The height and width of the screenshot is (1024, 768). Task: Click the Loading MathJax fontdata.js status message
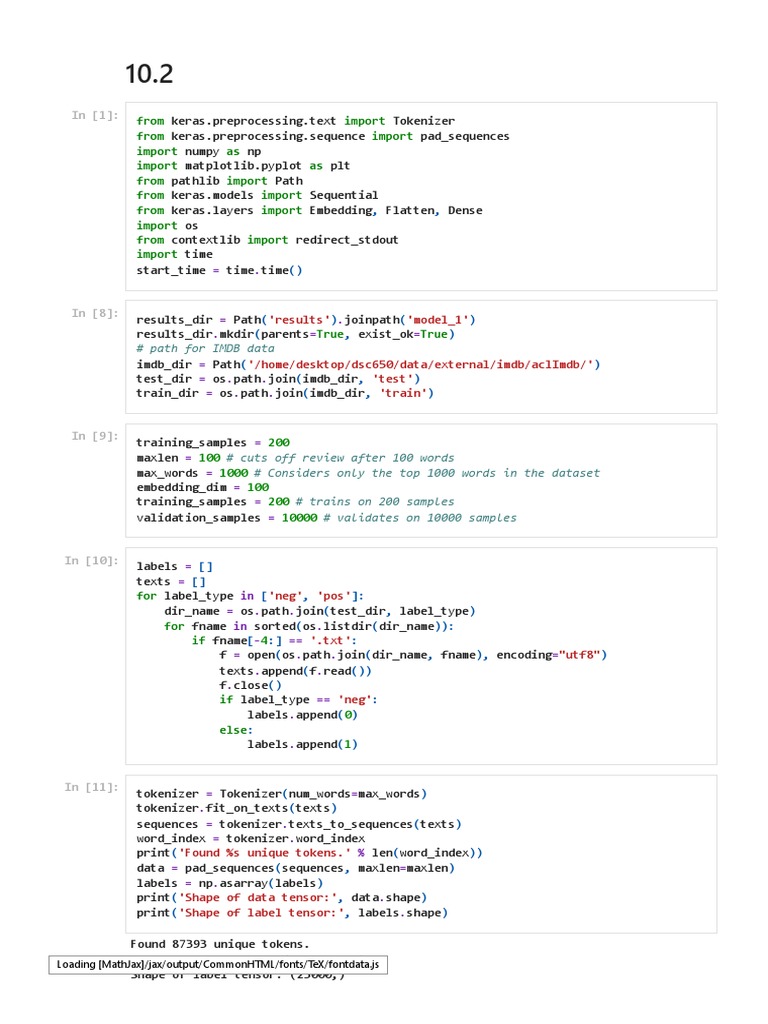pyautogui.click(x=218, y=965)
